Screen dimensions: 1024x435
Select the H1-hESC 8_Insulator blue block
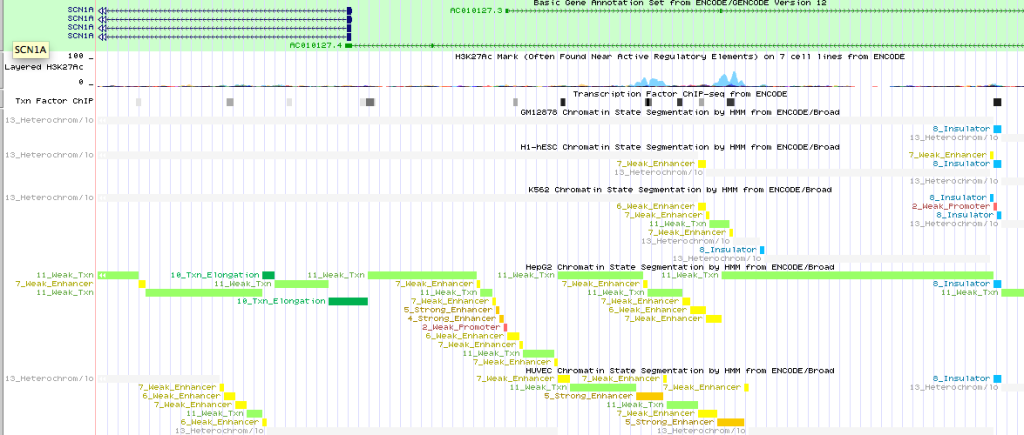click(997, 164)
